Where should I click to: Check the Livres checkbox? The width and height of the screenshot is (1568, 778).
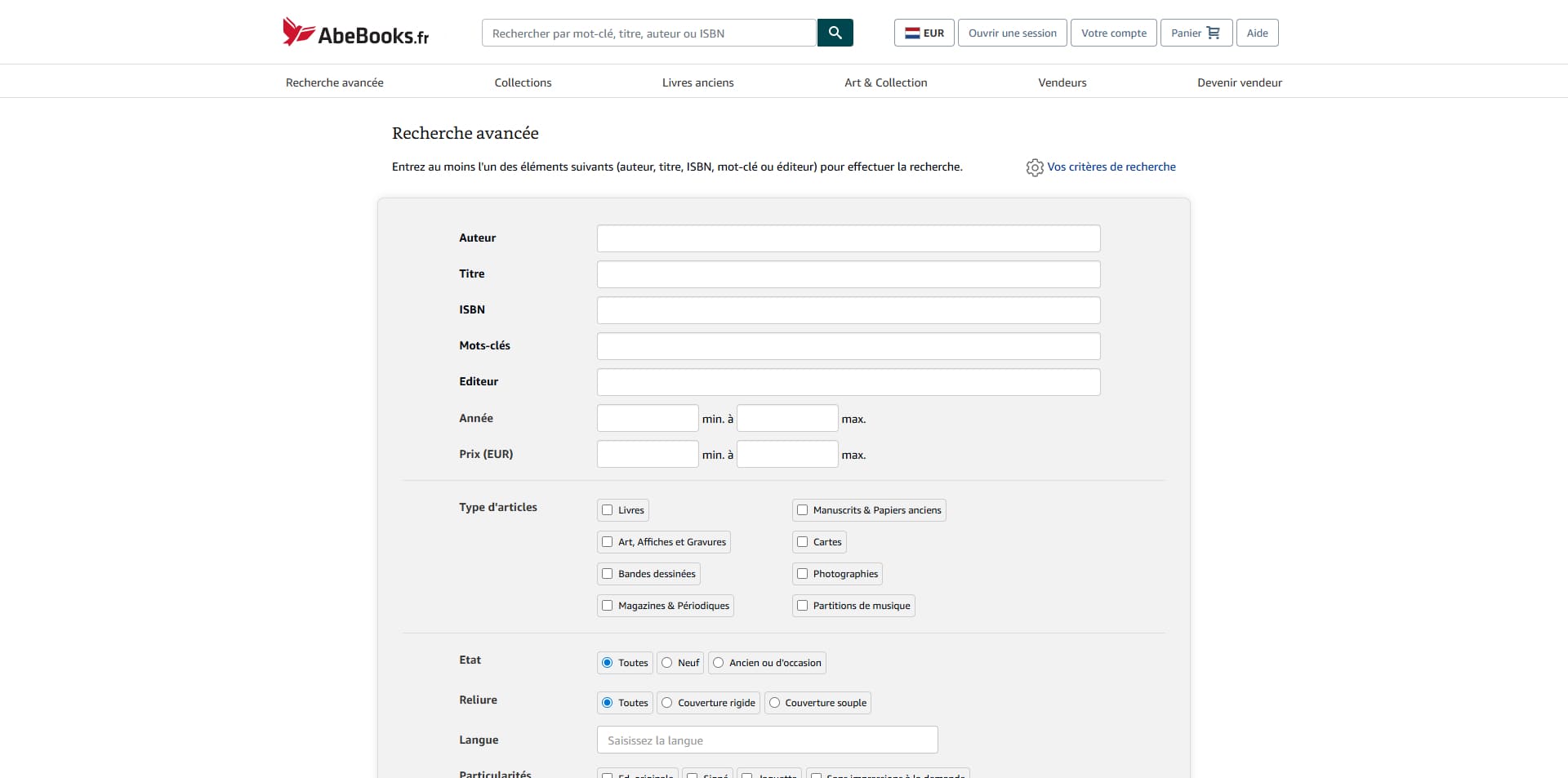pyautogui.click(x=608, y=510)
